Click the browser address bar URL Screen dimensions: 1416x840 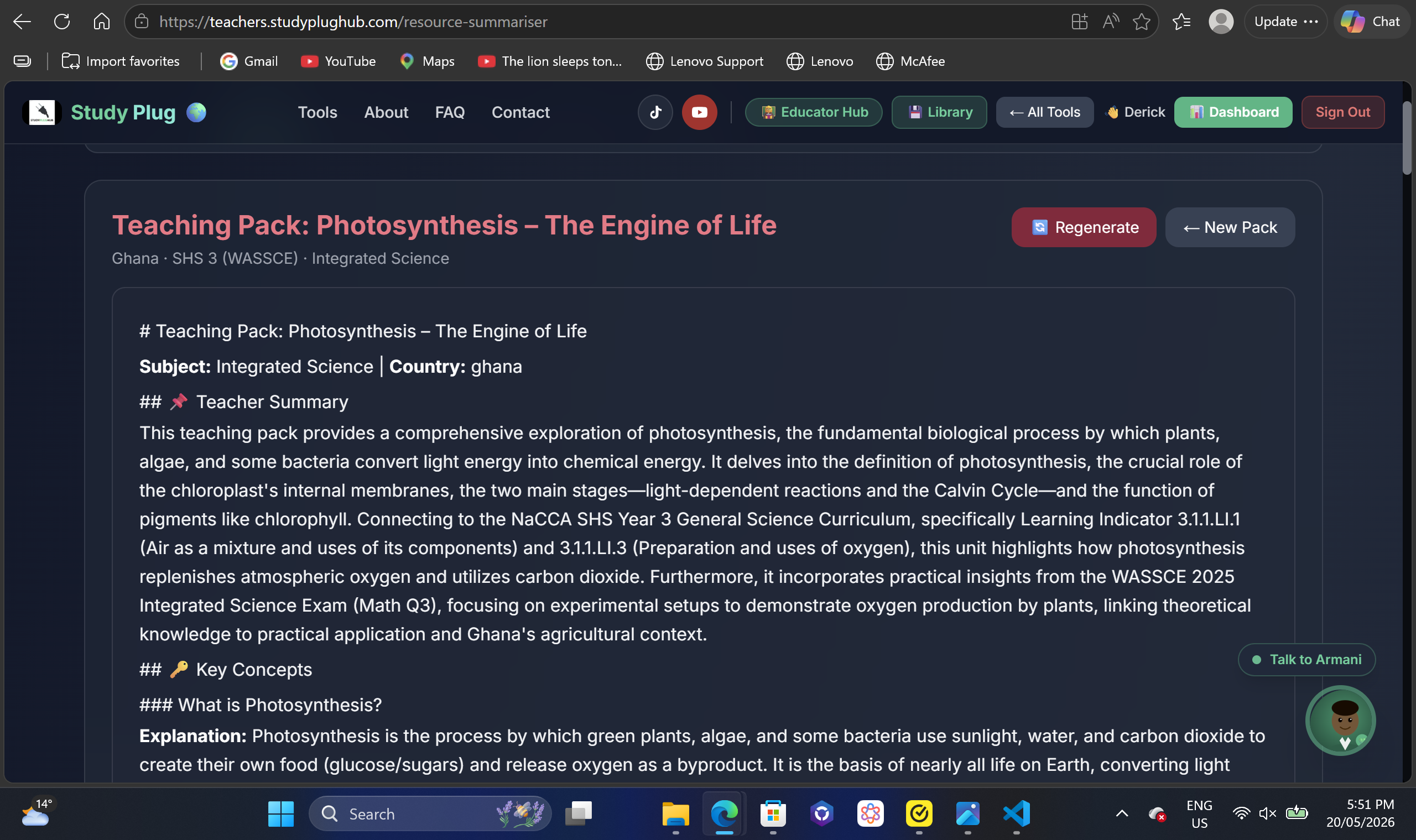coord(353,22)
